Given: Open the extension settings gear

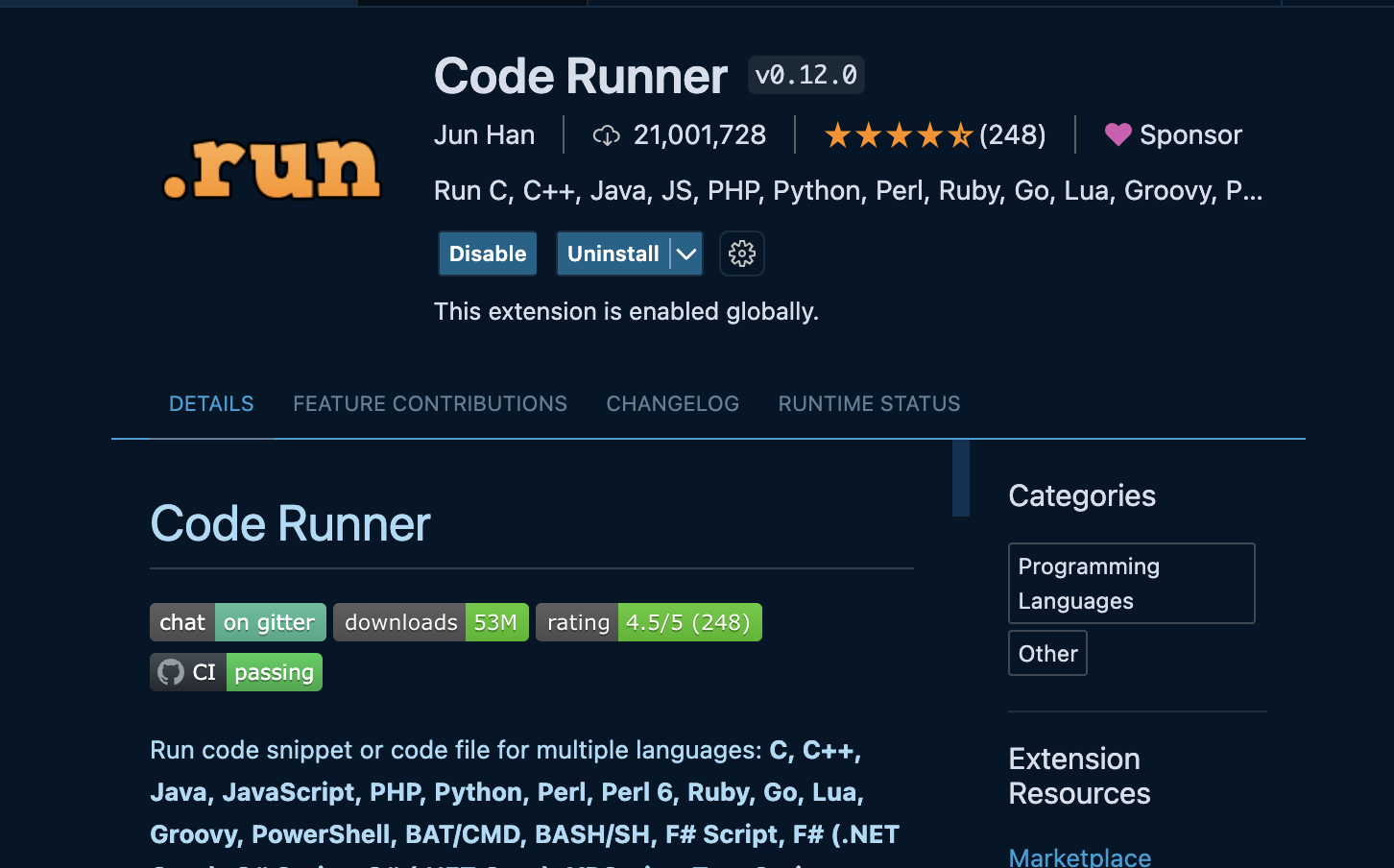Looking at the screenshot, I should tap(742, 253).
